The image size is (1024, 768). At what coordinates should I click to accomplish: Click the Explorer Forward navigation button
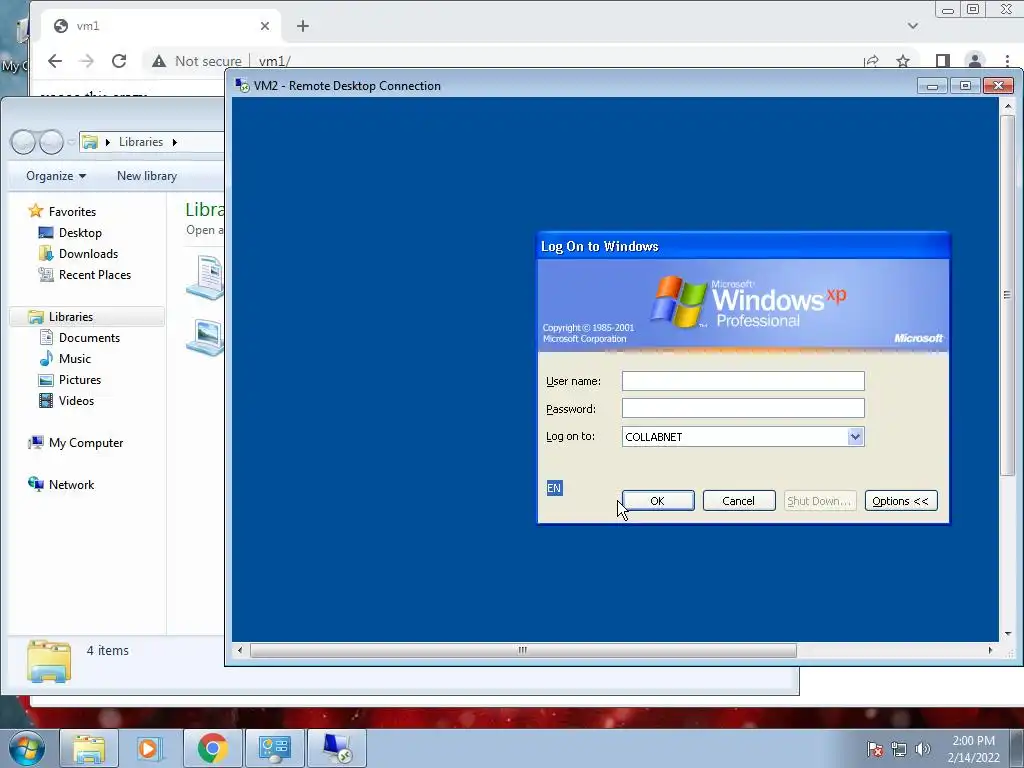(x=51, y=142)
